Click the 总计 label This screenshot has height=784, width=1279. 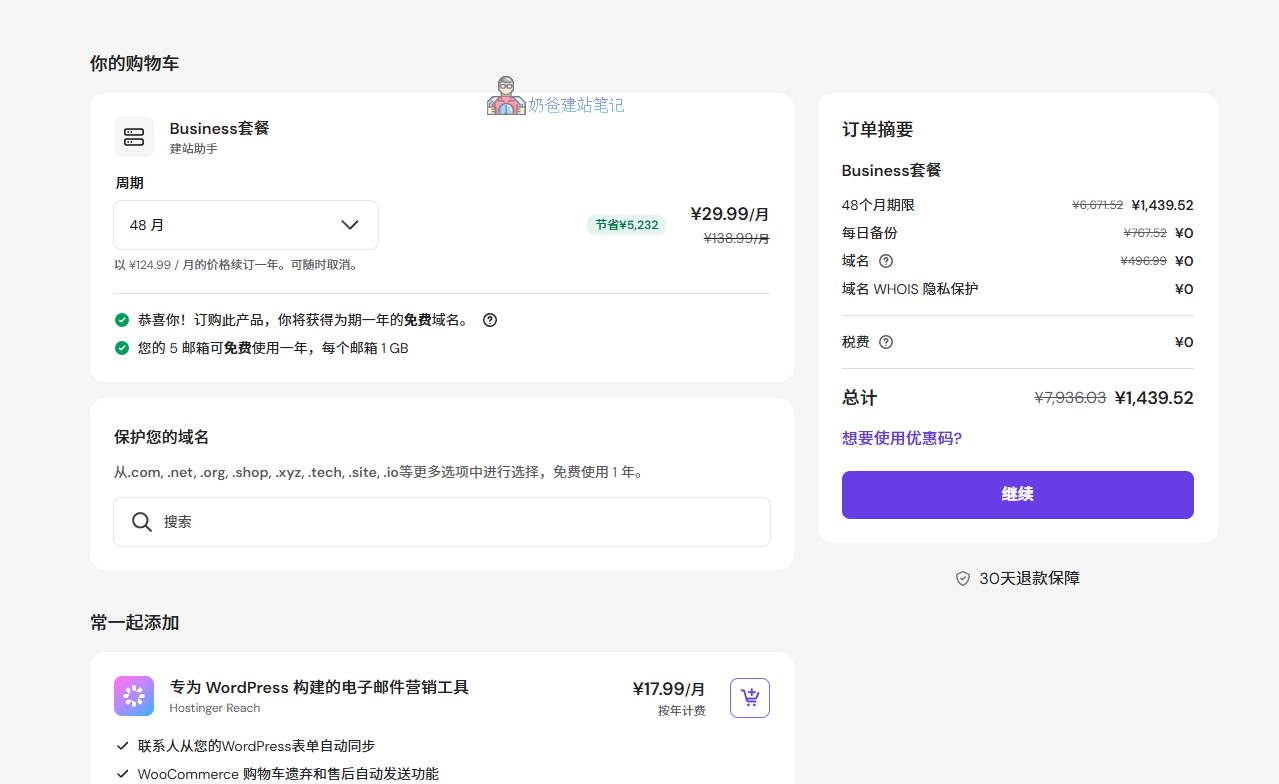[860, 398]
